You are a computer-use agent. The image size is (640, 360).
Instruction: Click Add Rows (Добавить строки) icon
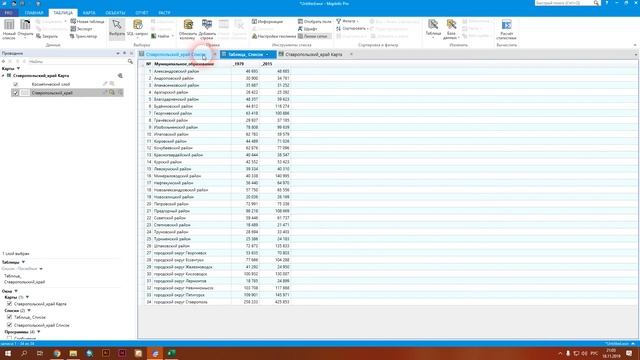[207, 29]
